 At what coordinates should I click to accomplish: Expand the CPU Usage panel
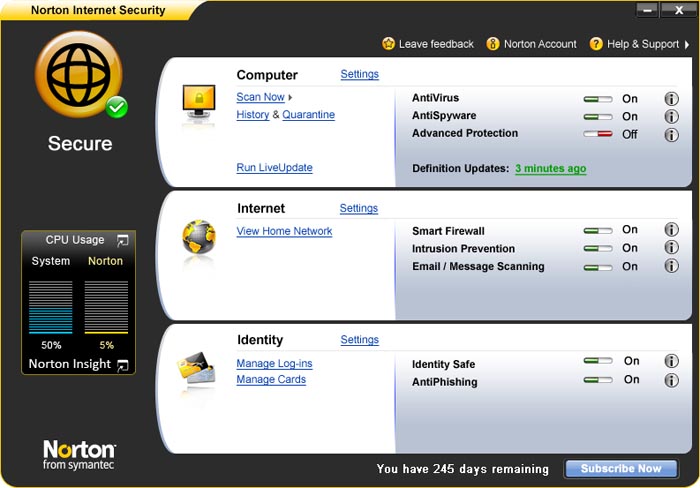122,240
